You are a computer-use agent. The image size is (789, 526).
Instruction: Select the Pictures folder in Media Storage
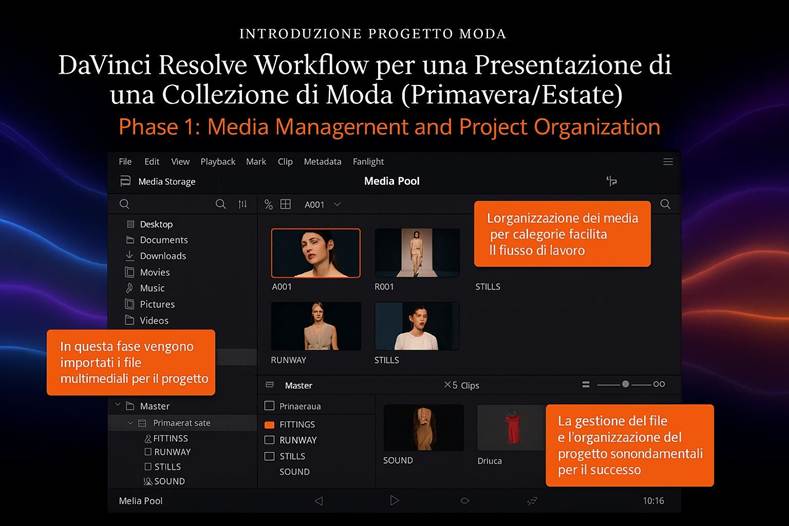pyautogui.click(x=157, y=304)
